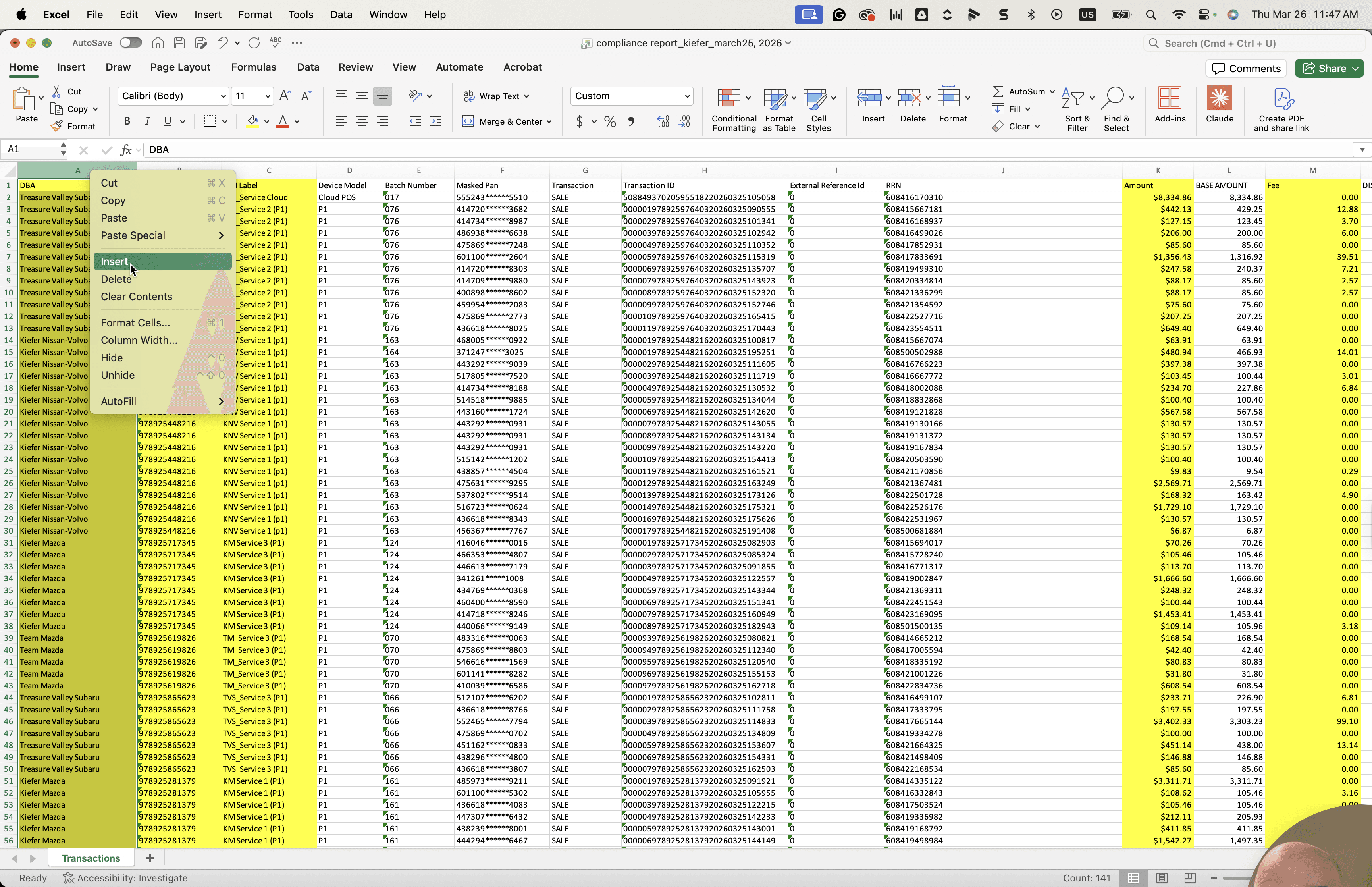Click the Claude add-in icon
The image size is (1372, 887).
coord(1220,104)
